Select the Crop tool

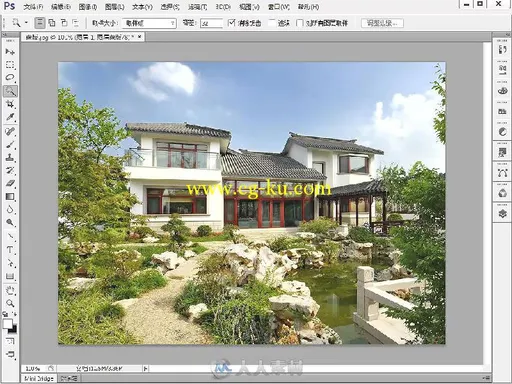coord(10,104)
